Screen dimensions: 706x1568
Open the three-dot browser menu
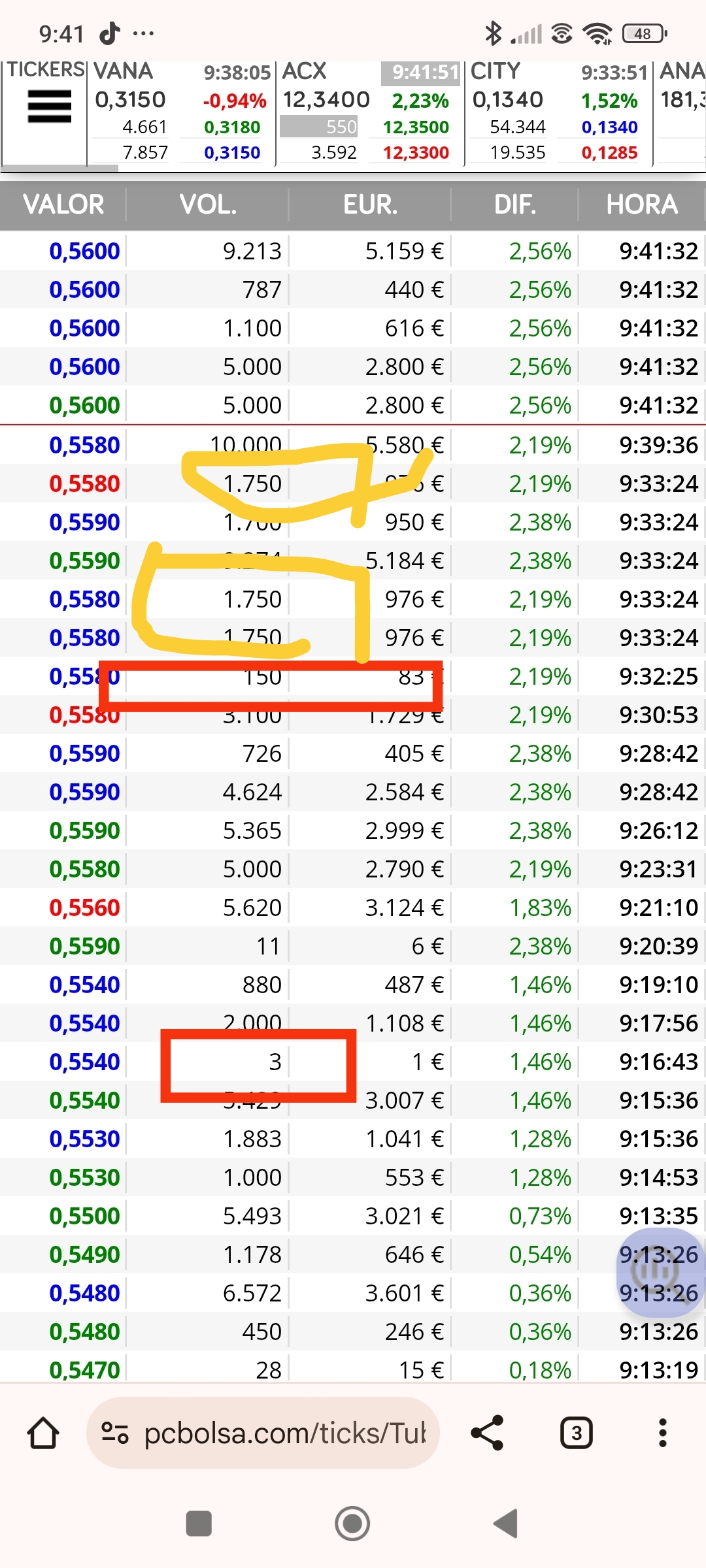point(663,1433)
